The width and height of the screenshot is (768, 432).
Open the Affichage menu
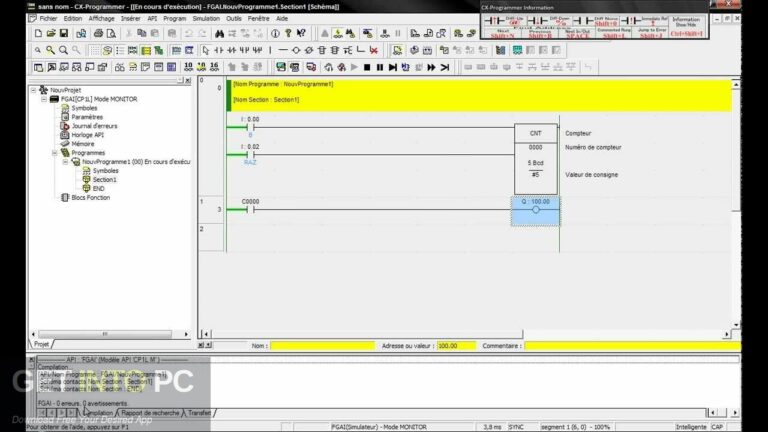tap(101, 19)
